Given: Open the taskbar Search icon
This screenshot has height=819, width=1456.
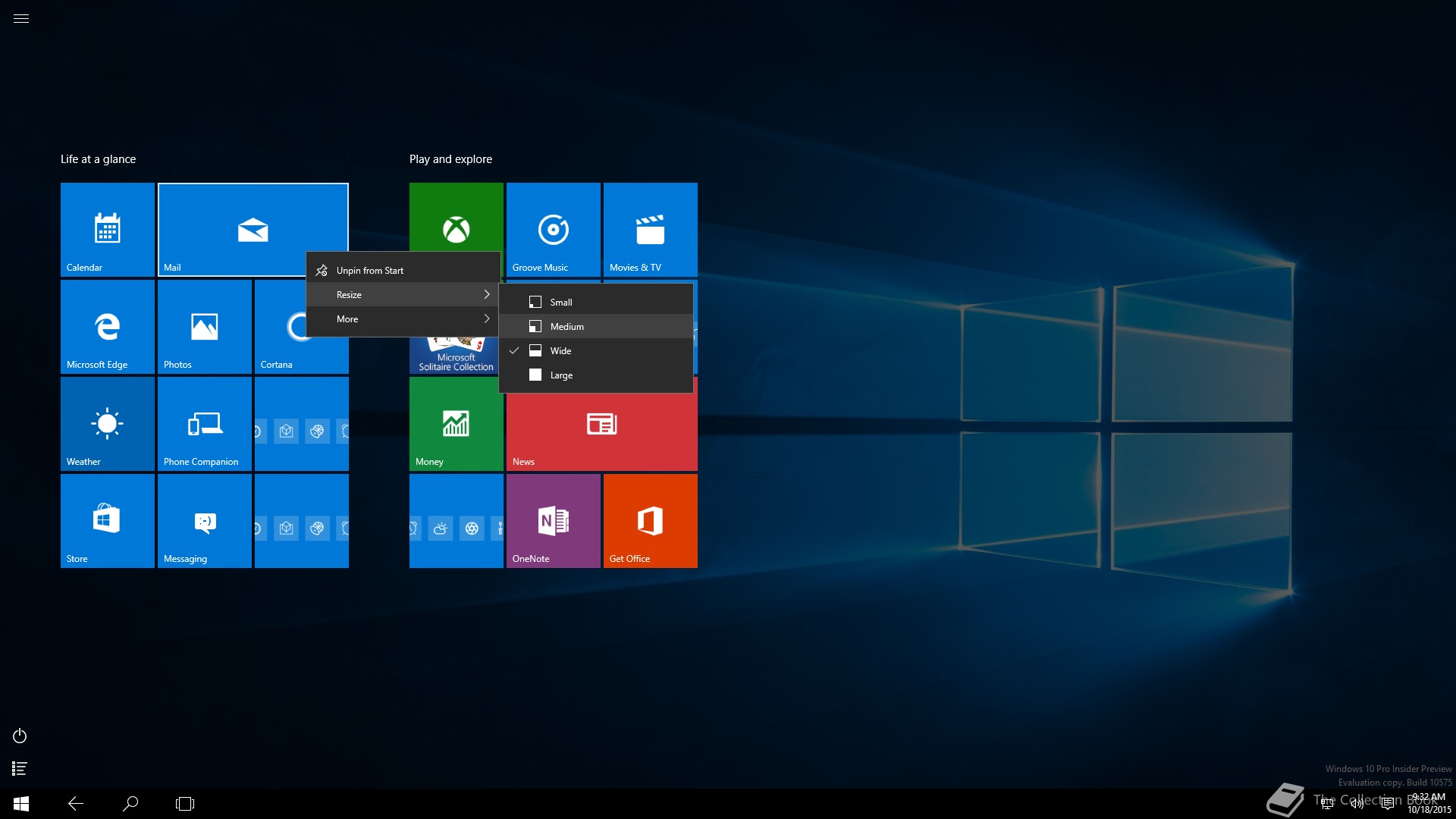Looking at the screenshot, I should pyautogui.click(x=130, y=804).
